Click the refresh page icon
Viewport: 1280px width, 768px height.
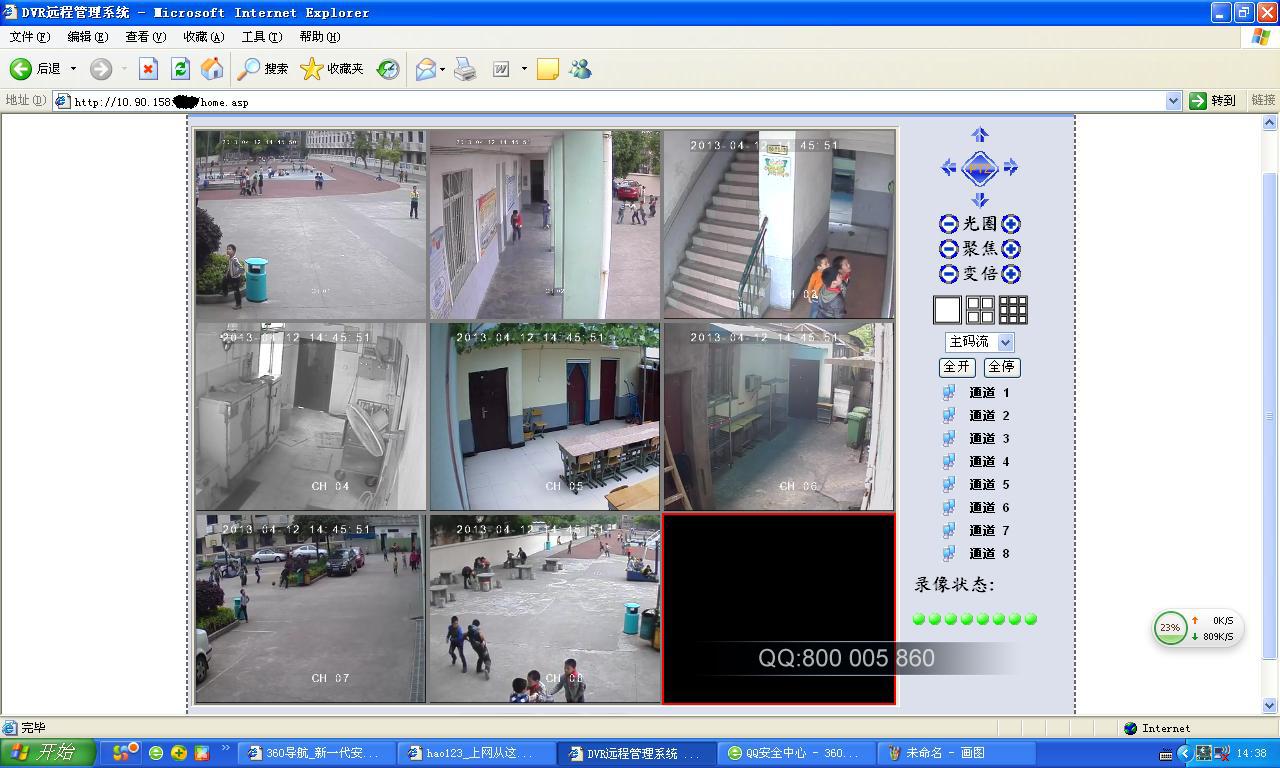(180, 69)
